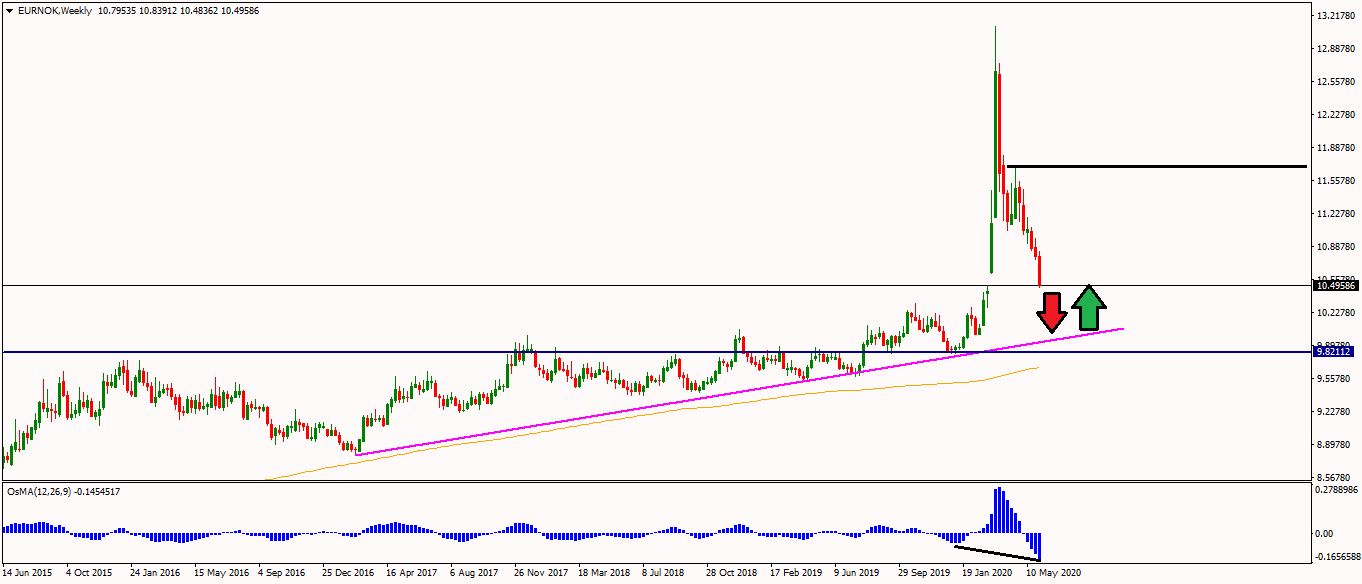Click the 18 Mar 2018 date label

click(603, 574)
